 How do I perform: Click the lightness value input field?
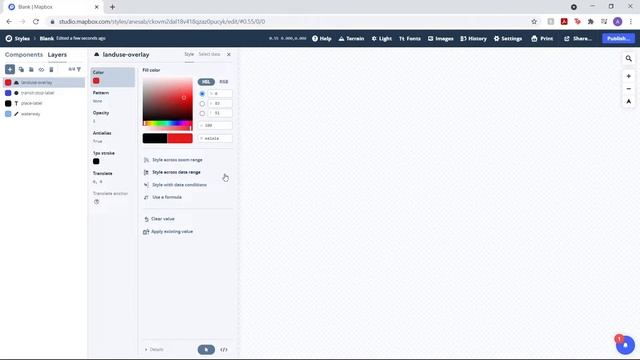220,113
